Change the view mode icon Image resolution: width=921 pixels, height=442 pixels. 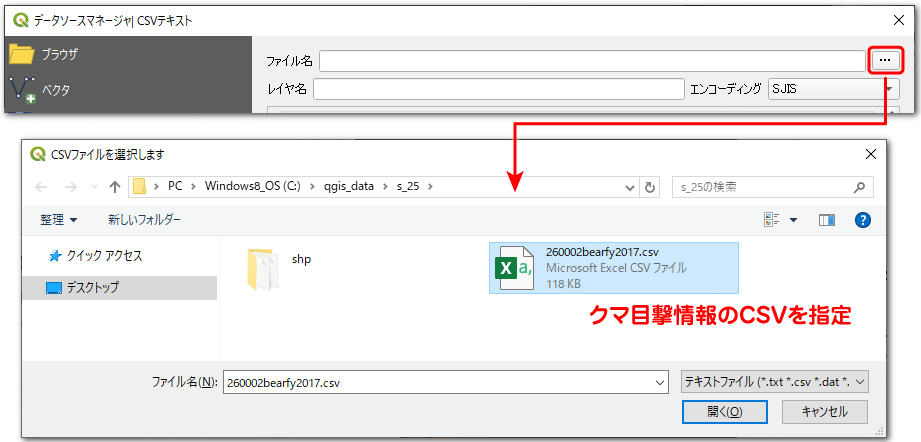pyautogui.click(x=771, y=220)
